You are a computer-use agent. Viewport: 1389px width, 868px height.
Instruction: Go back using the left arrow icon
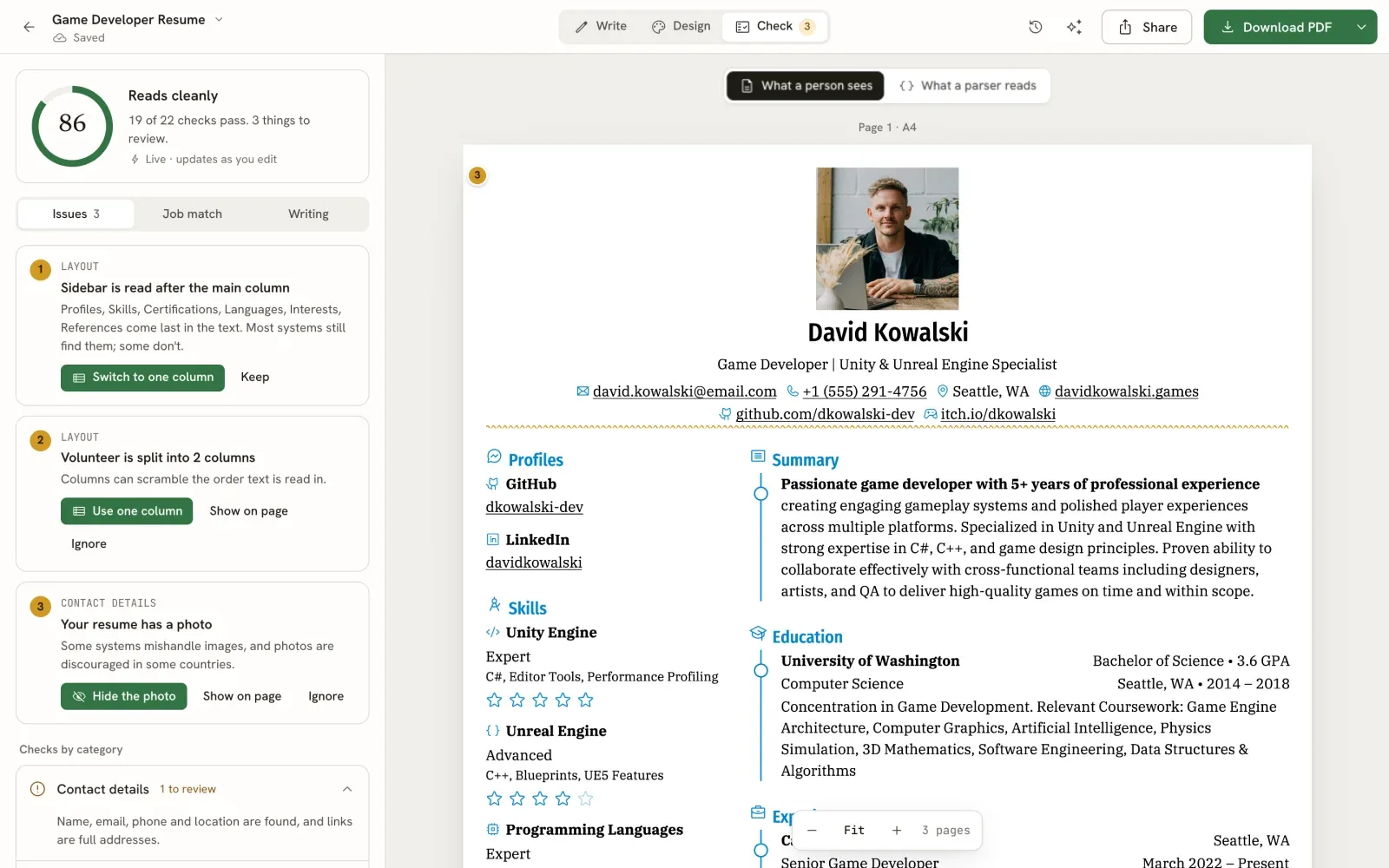click(x=29, y=27)
